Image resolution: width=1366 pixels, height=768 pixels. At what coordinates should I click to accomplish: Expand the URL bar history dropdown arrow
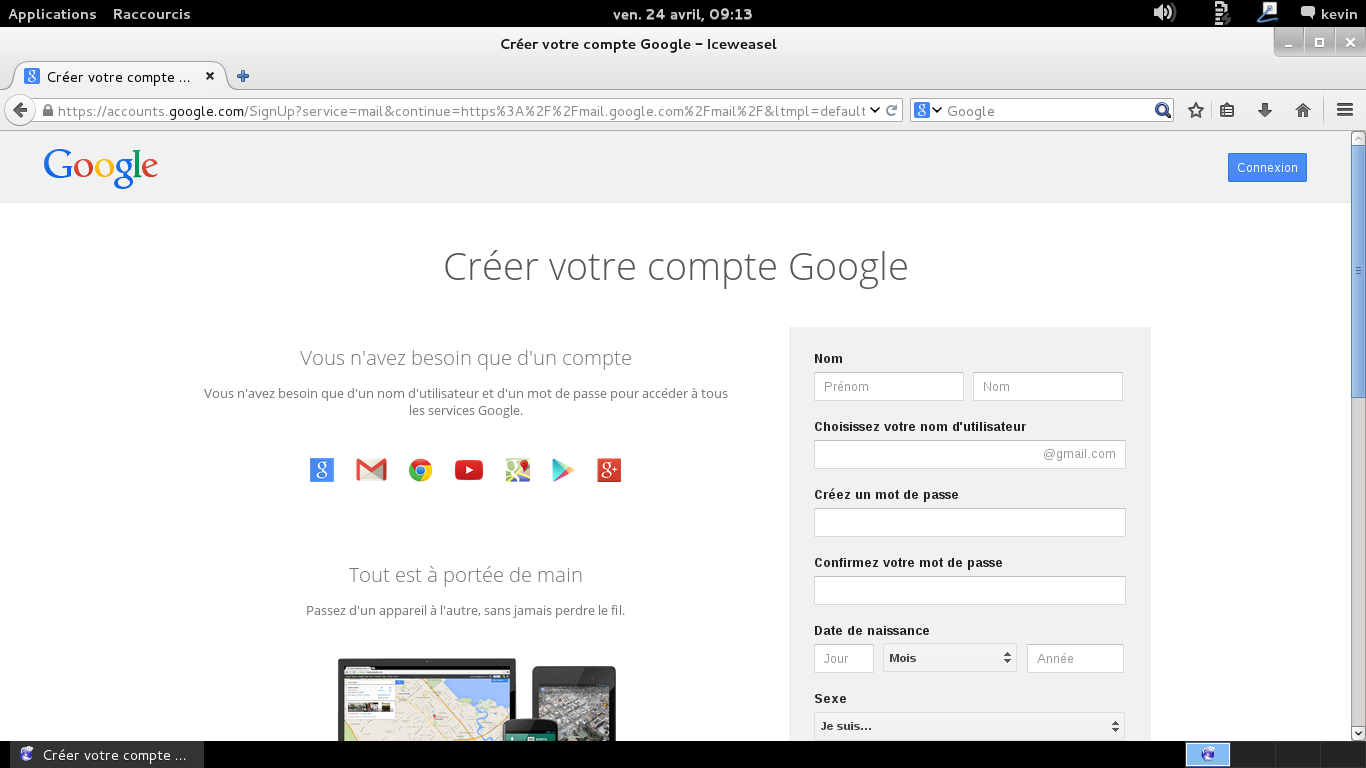875,110
